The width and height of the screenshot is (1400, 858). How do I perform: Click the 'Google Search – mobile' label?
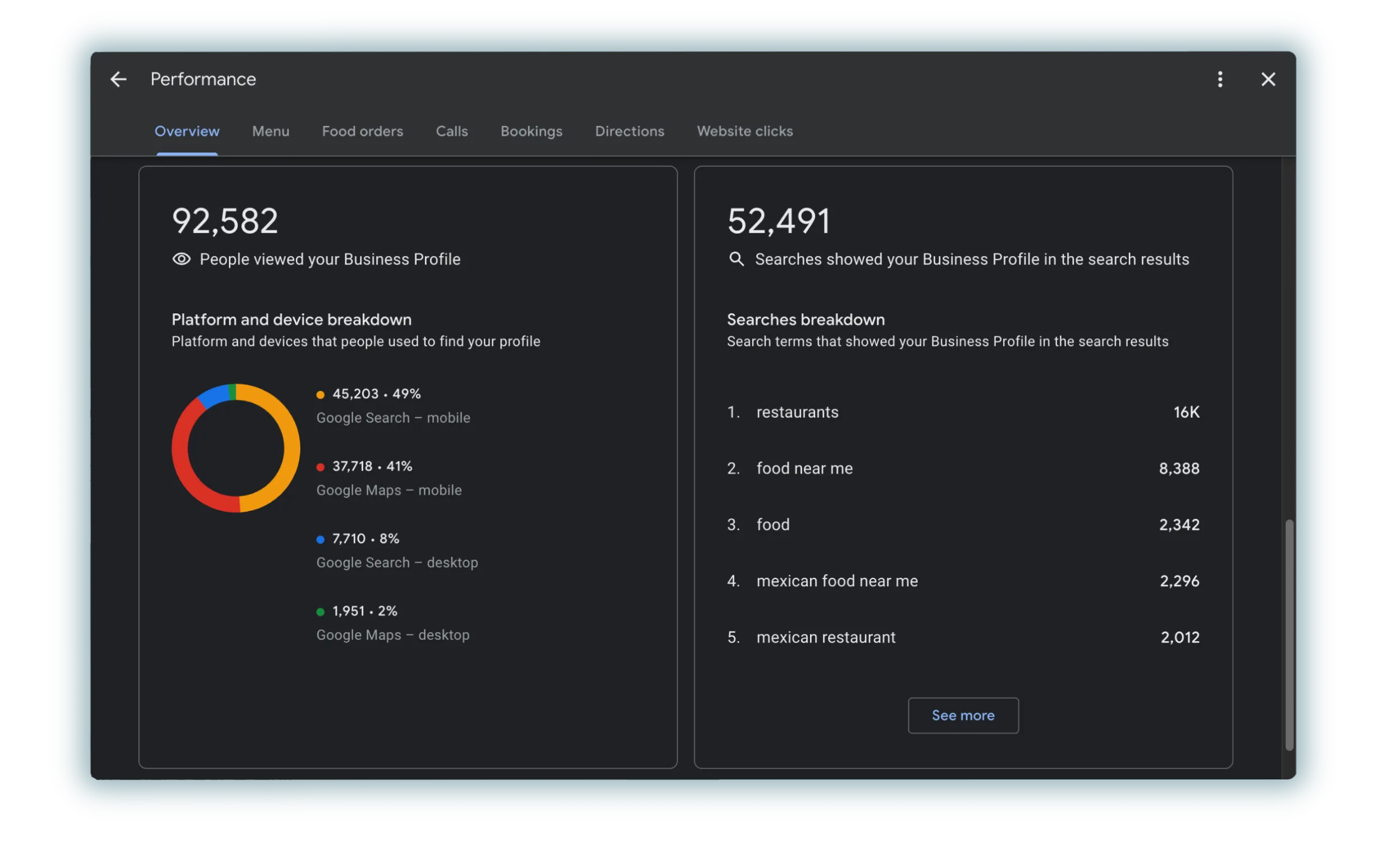click(x=393, y=418)
